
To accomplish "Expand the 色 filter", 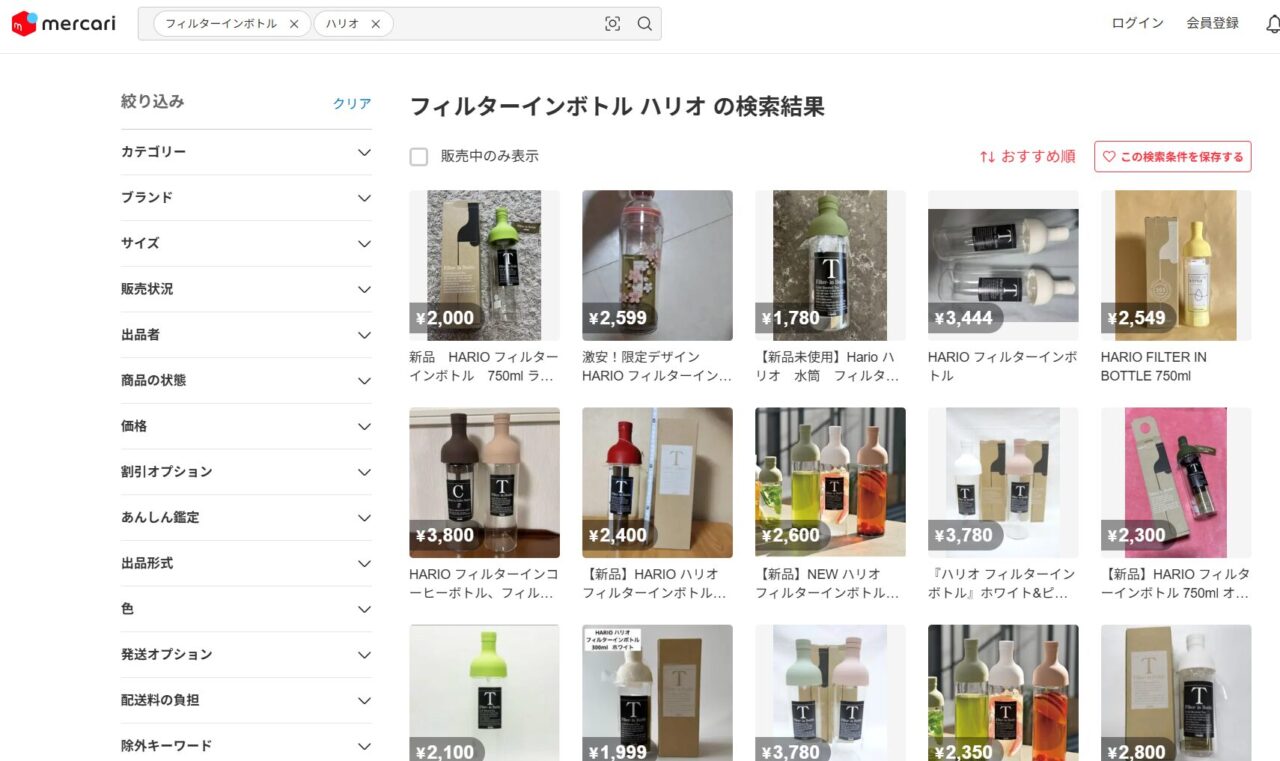I will [246, 609].
